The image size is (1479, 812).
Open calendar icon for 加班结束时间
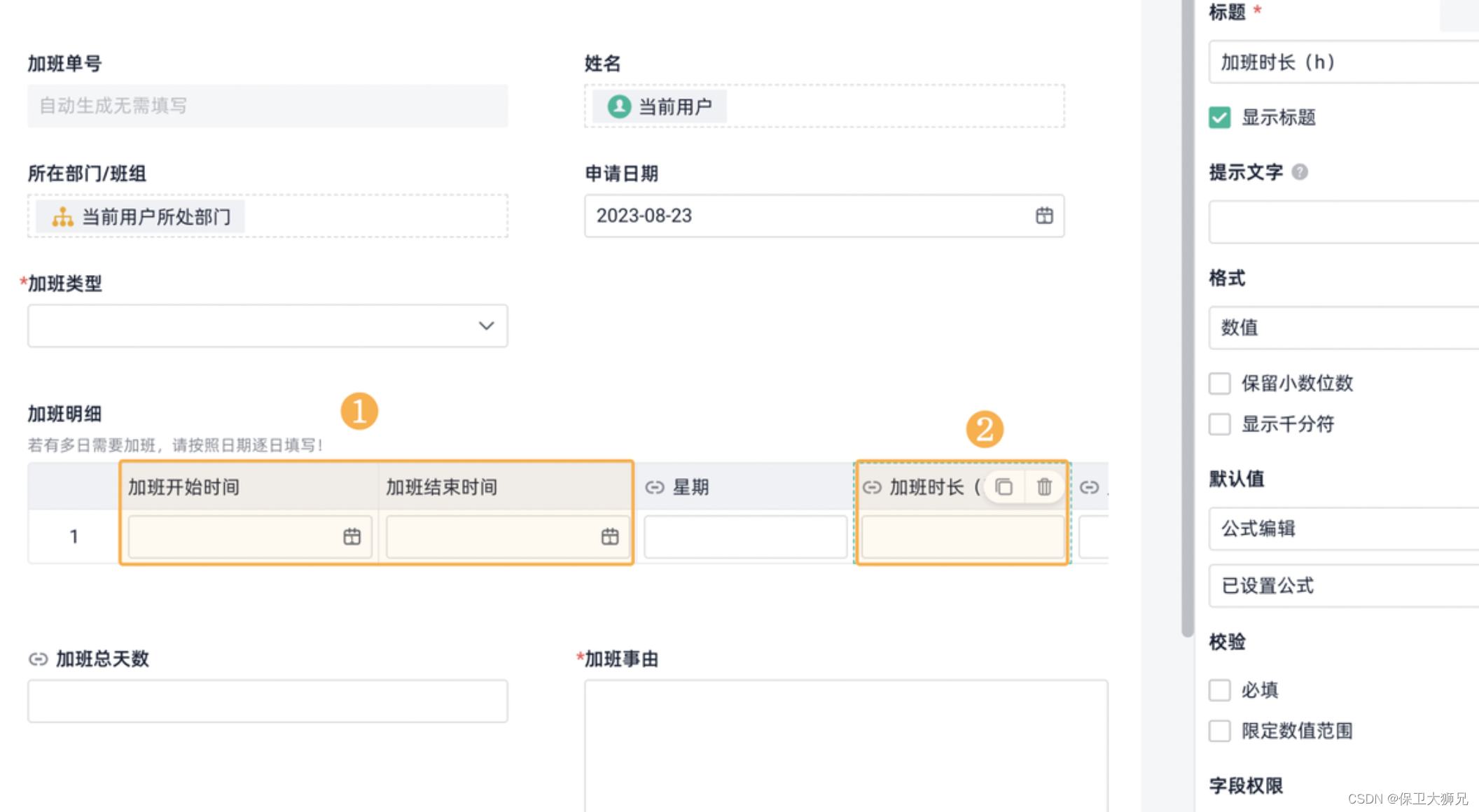tap(609, 536)
